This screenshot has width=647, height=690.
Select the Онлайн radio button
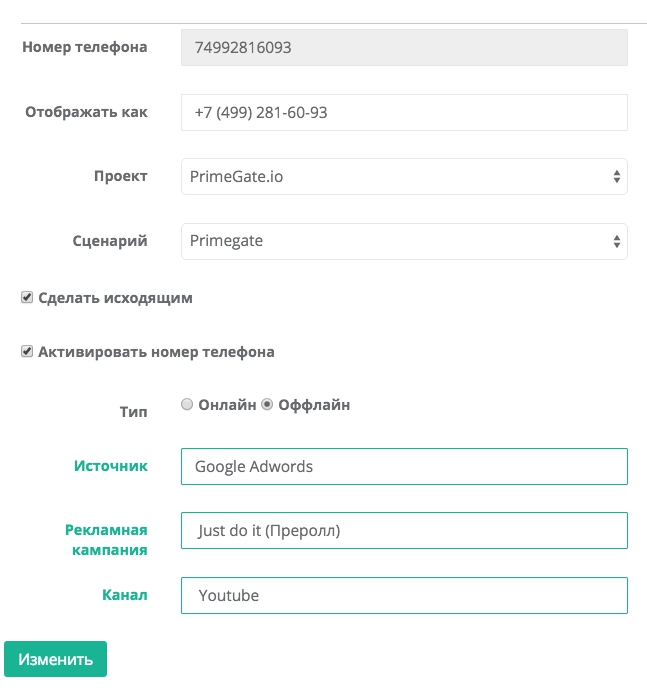(187, 405)
